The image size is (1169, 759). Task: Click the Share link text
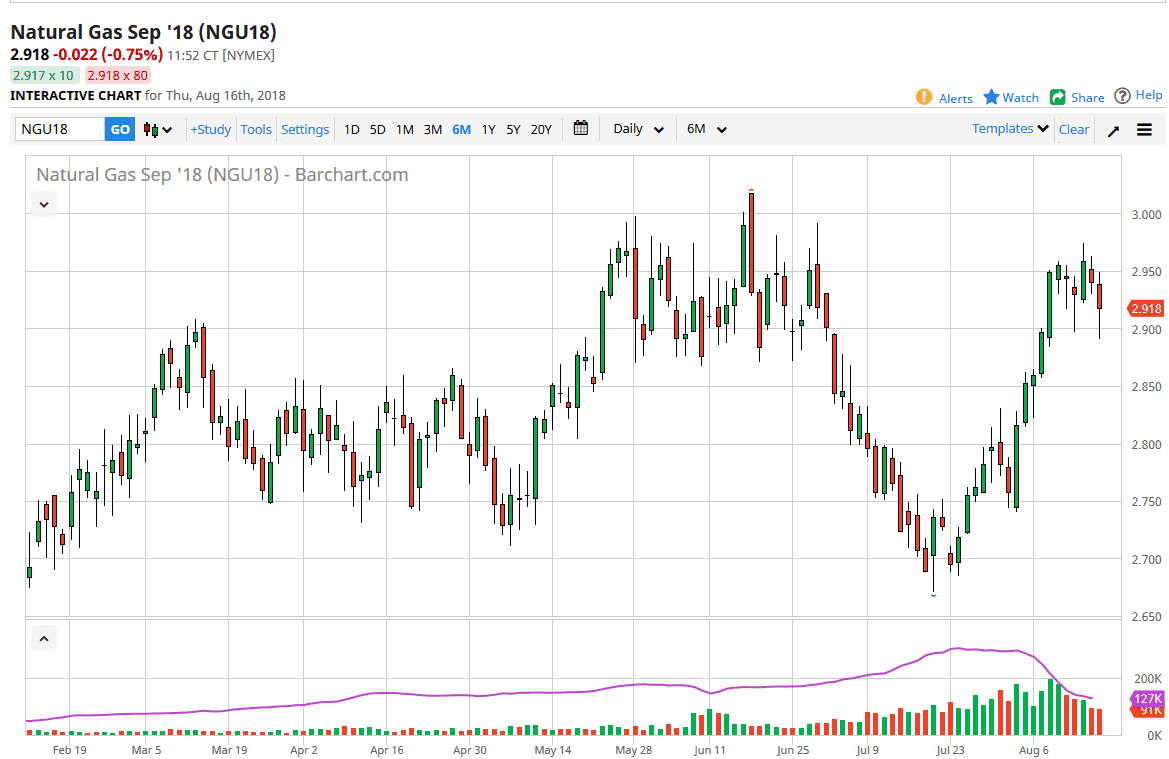(1088, 98)
